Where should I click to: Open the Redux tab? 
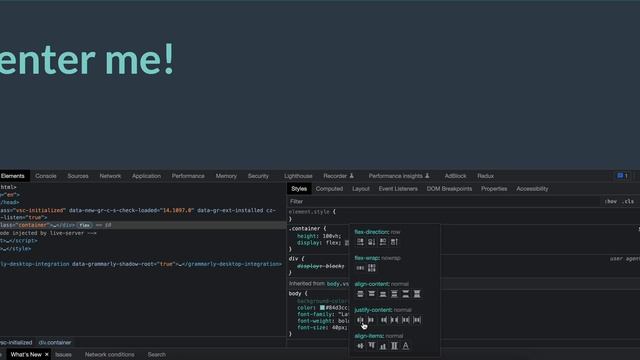486,176
